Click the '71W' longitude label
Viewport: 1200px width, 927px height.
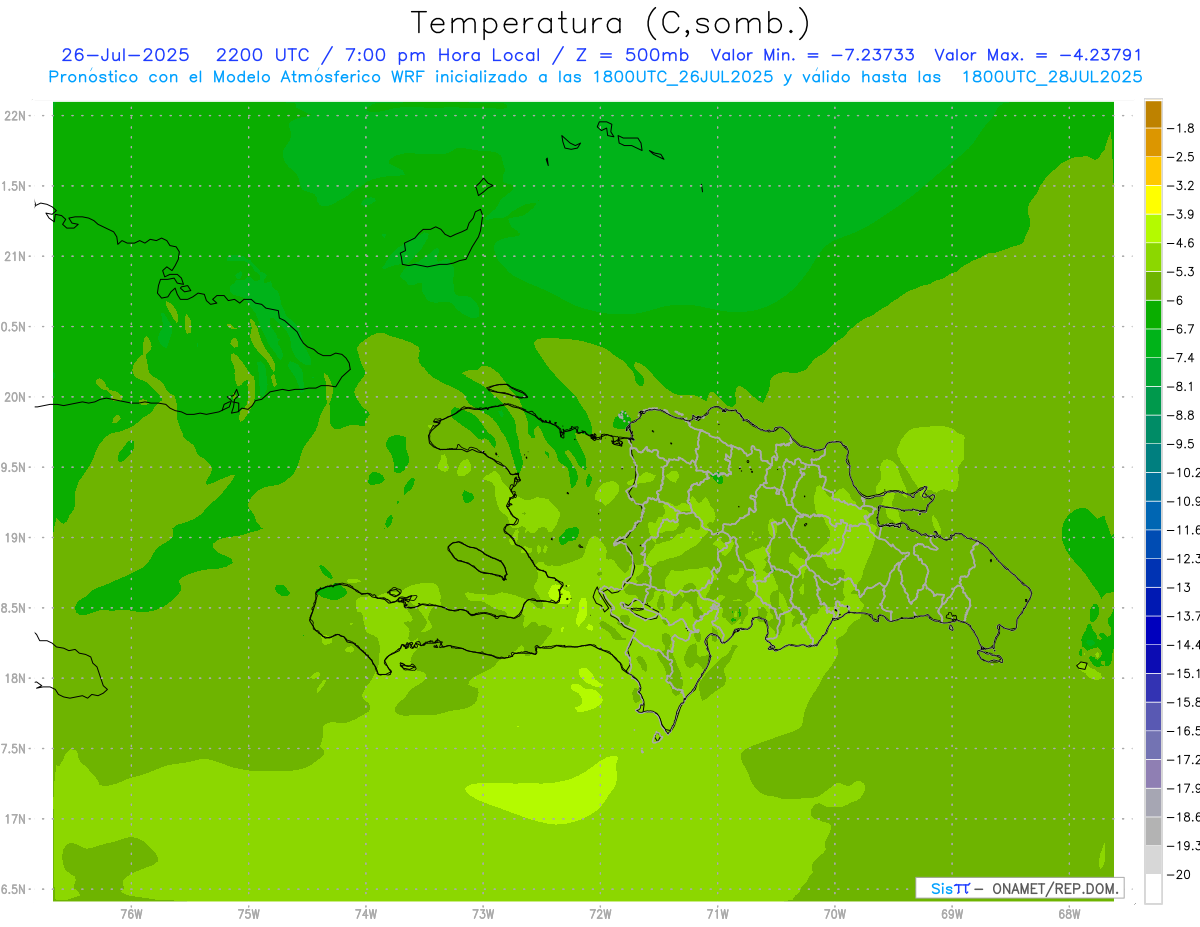[717, 914]
